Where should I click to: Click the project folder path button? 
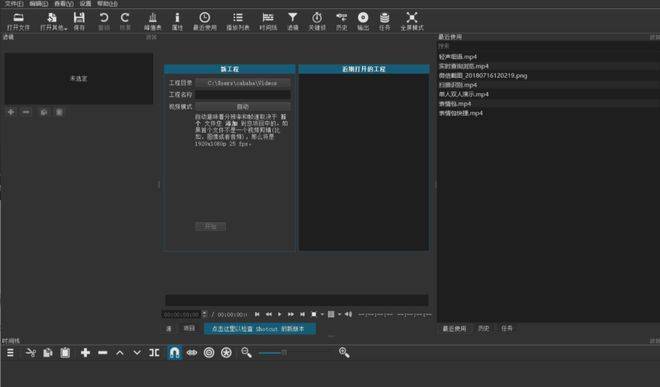242,83
